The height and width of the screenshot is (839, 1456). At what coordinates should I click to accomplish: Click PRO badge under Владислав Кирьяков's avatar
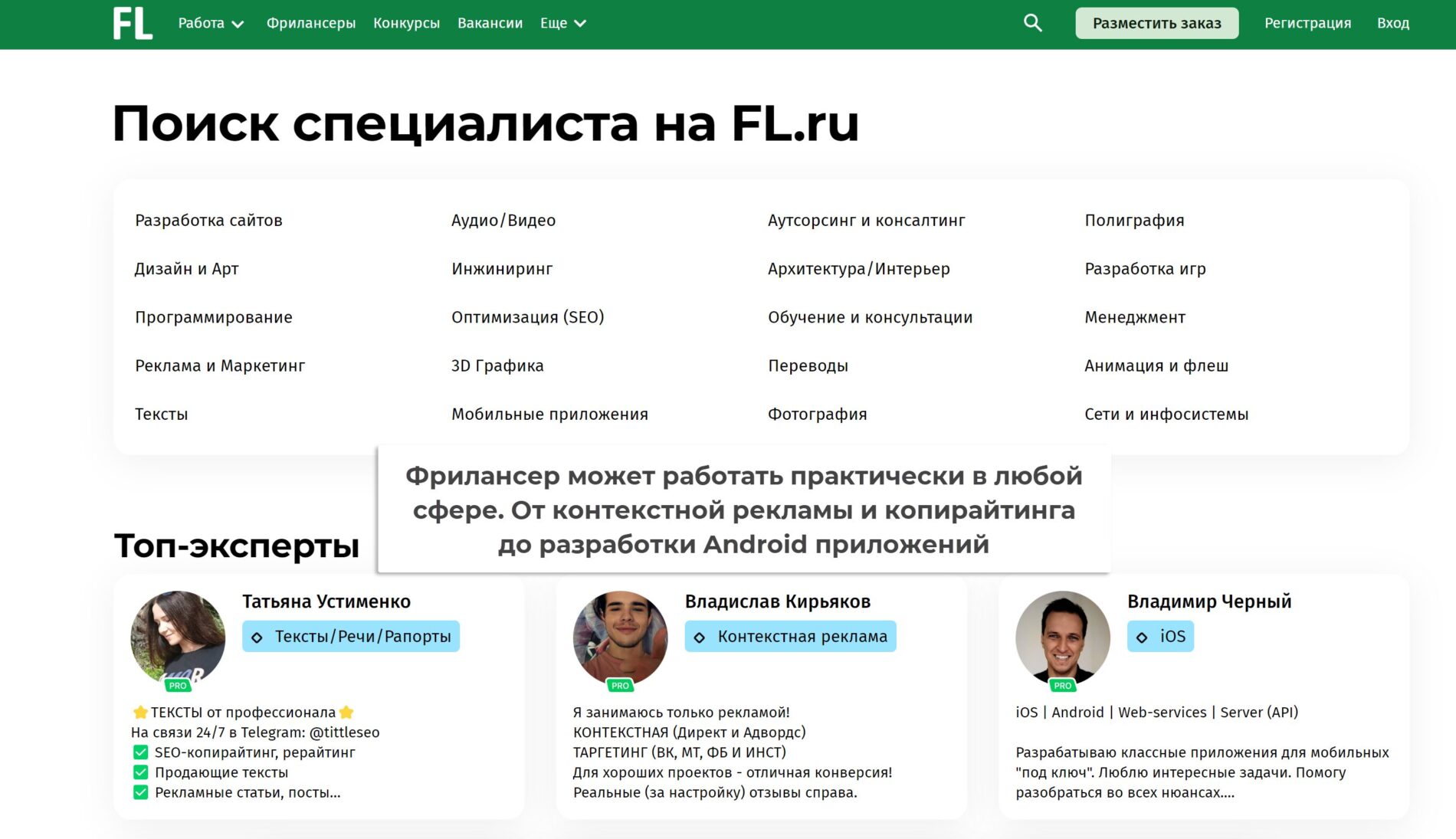pos(620,686)
